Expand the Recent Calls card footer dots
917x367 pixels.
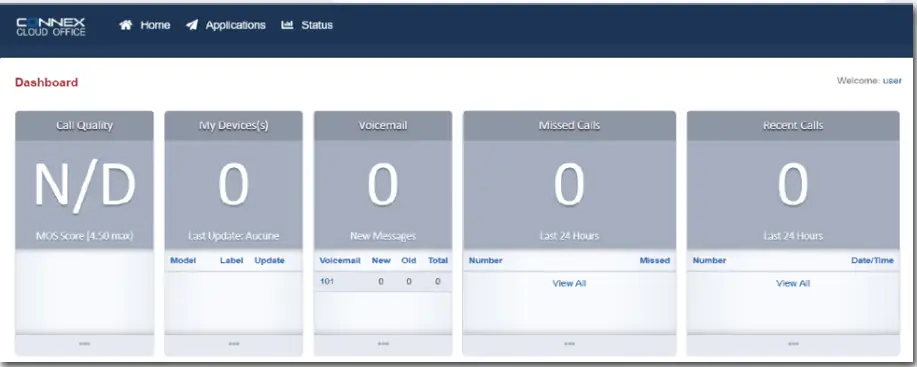point(793,344)
